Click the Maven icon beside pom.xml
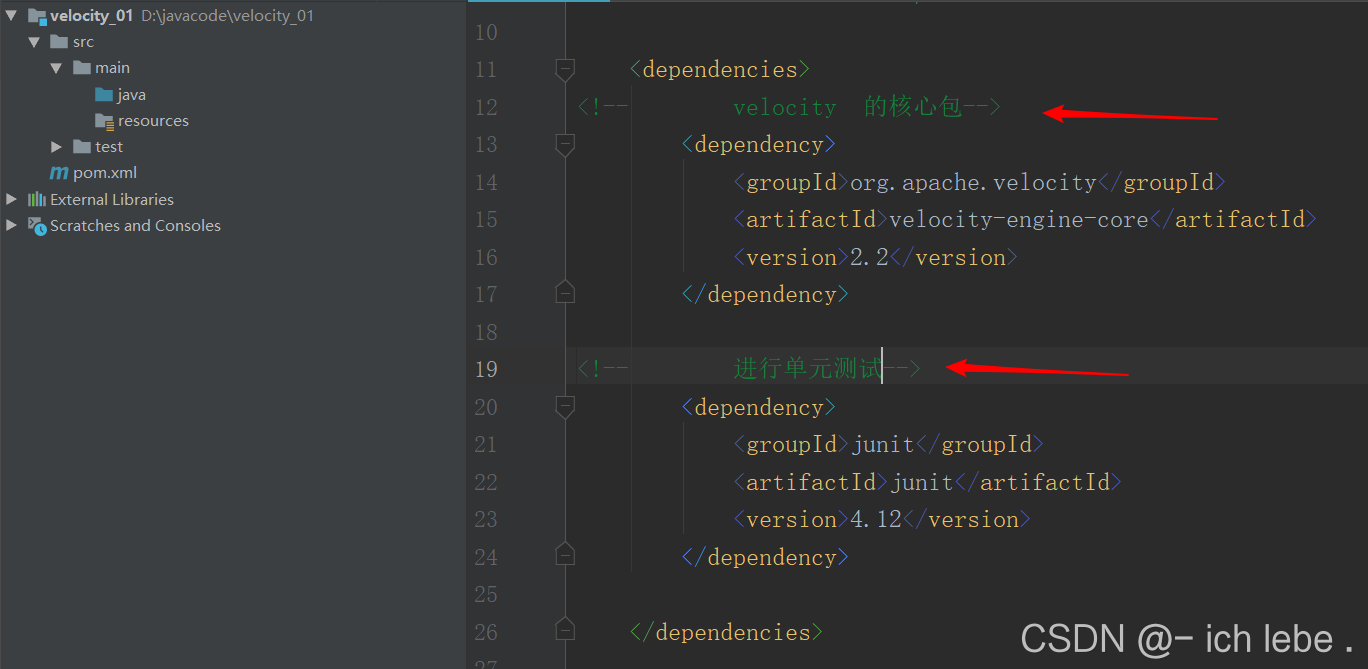 pos(59,173)
